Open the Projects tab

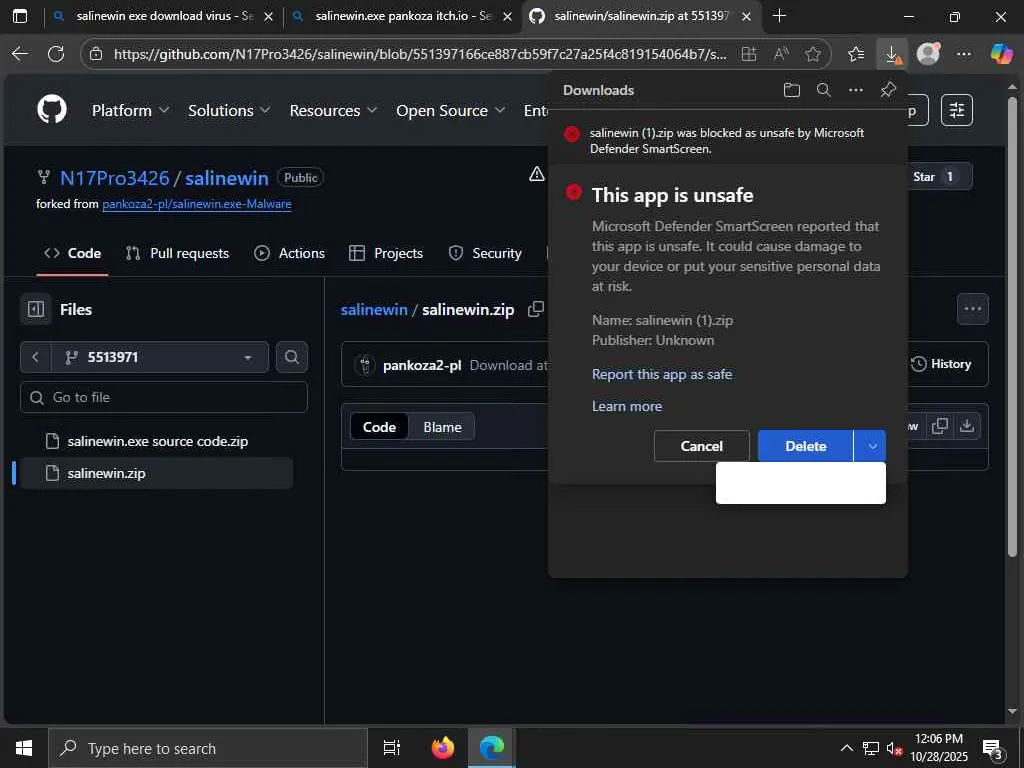tap(386, 253)
